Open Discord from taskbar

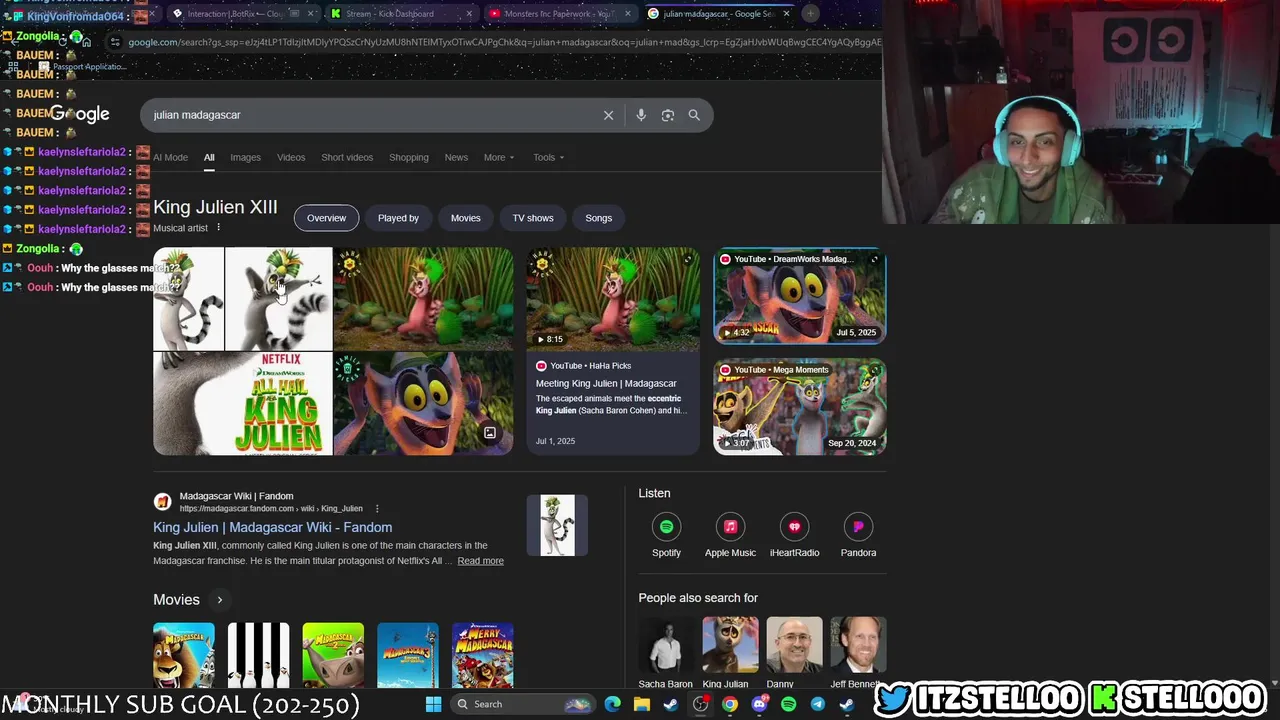coord(759,704)
